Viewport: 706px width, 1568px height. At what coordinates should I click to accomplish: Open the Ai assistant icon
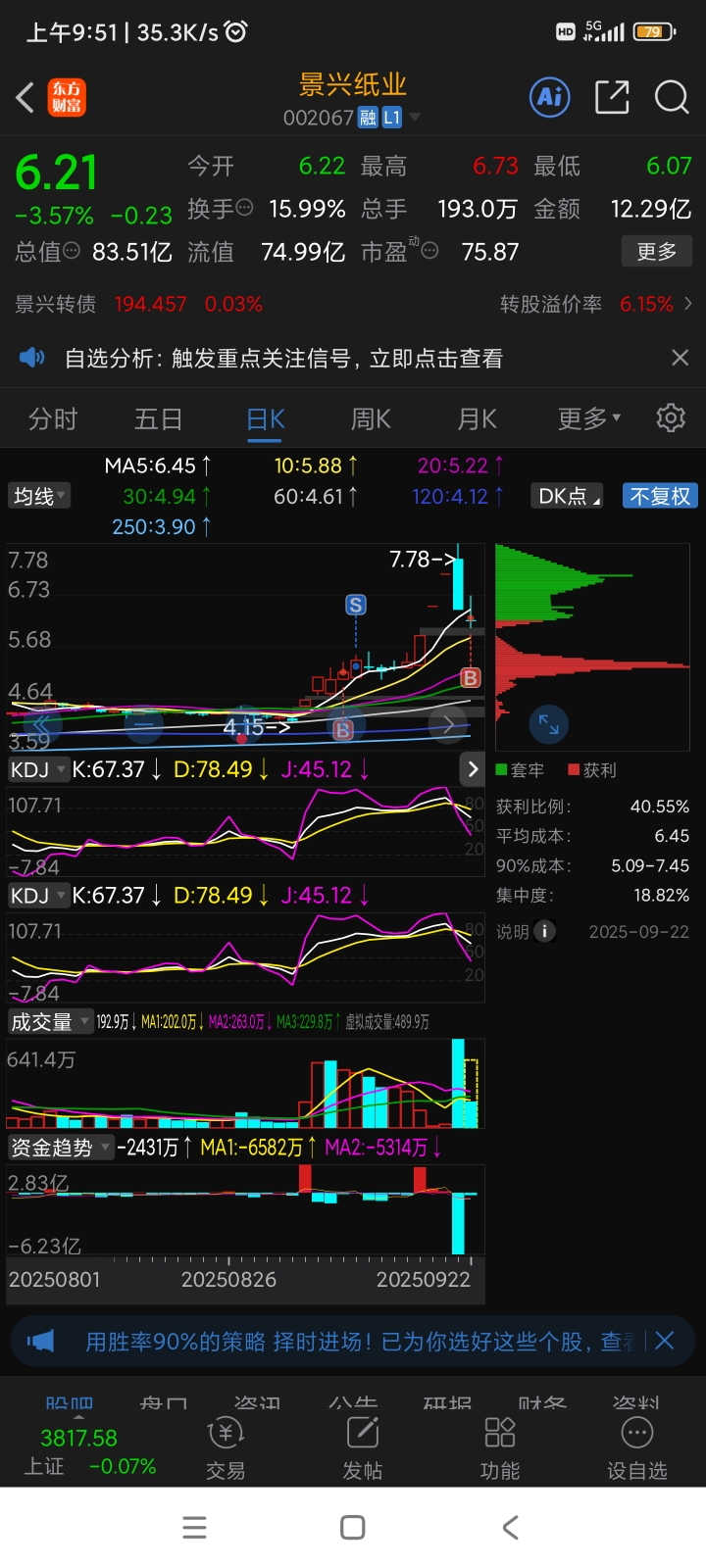(550, 97)
